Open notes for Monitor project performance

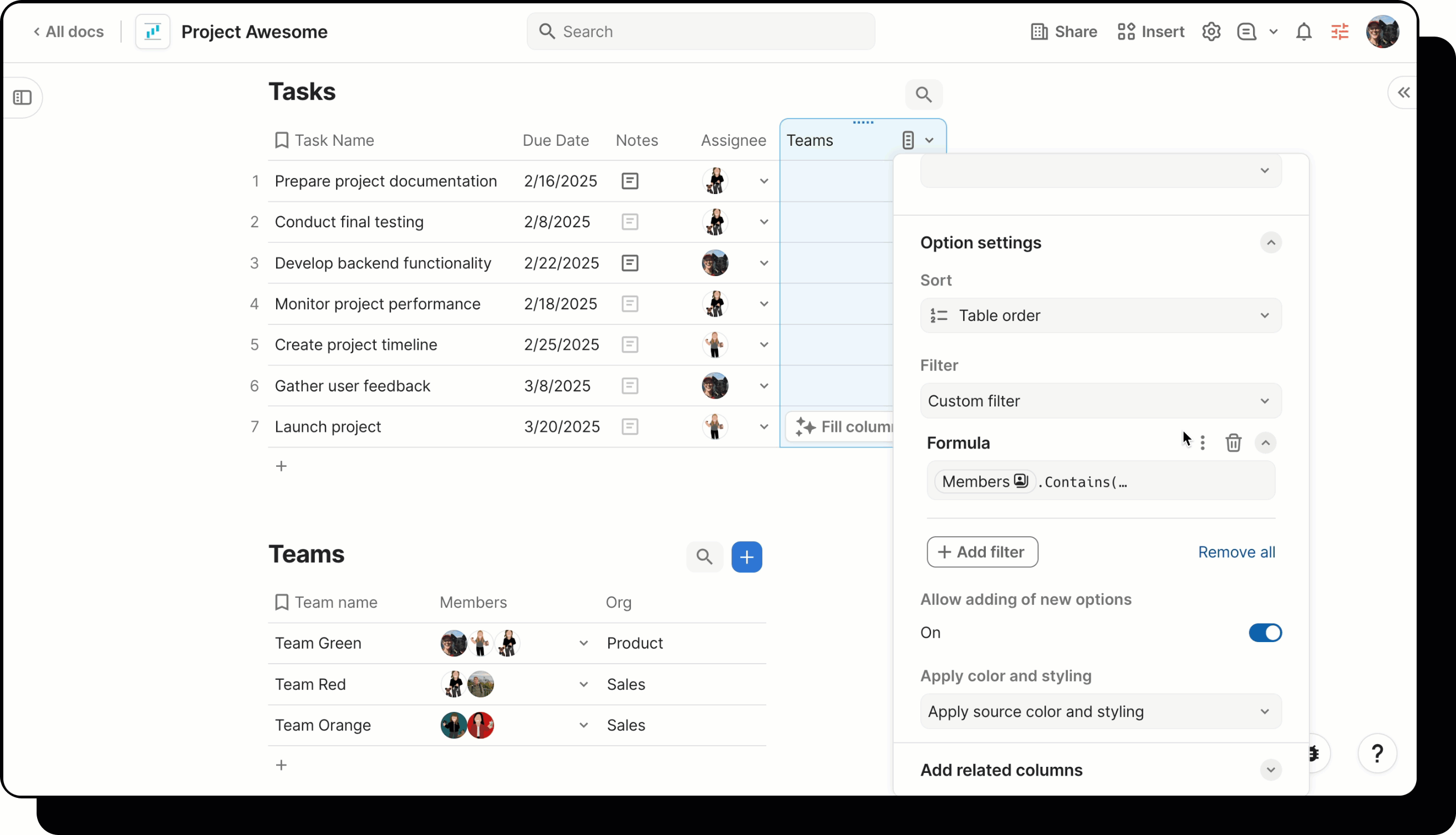click(630, 304)
